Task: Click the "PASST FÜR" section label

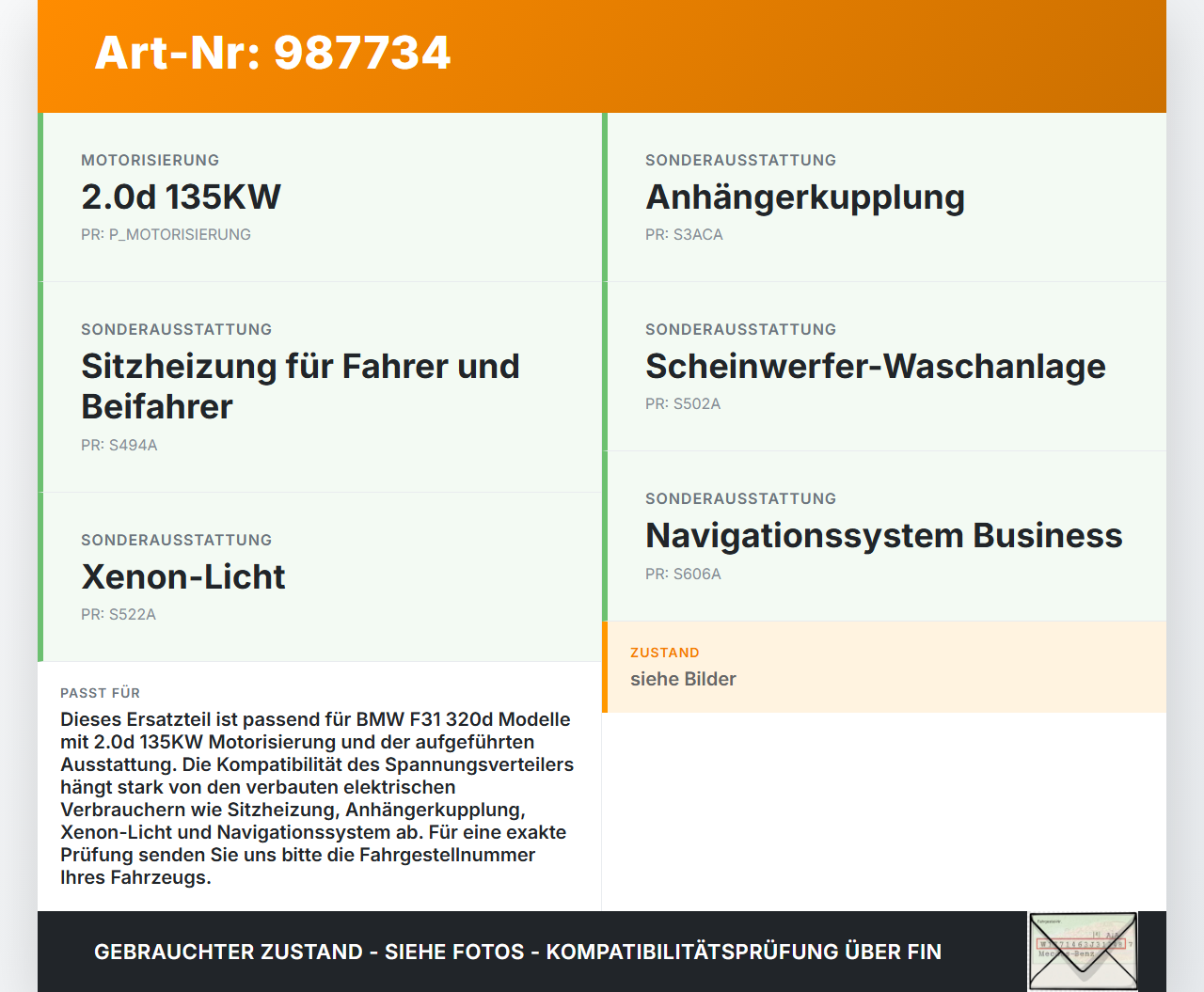Action: tap(100, 693)
